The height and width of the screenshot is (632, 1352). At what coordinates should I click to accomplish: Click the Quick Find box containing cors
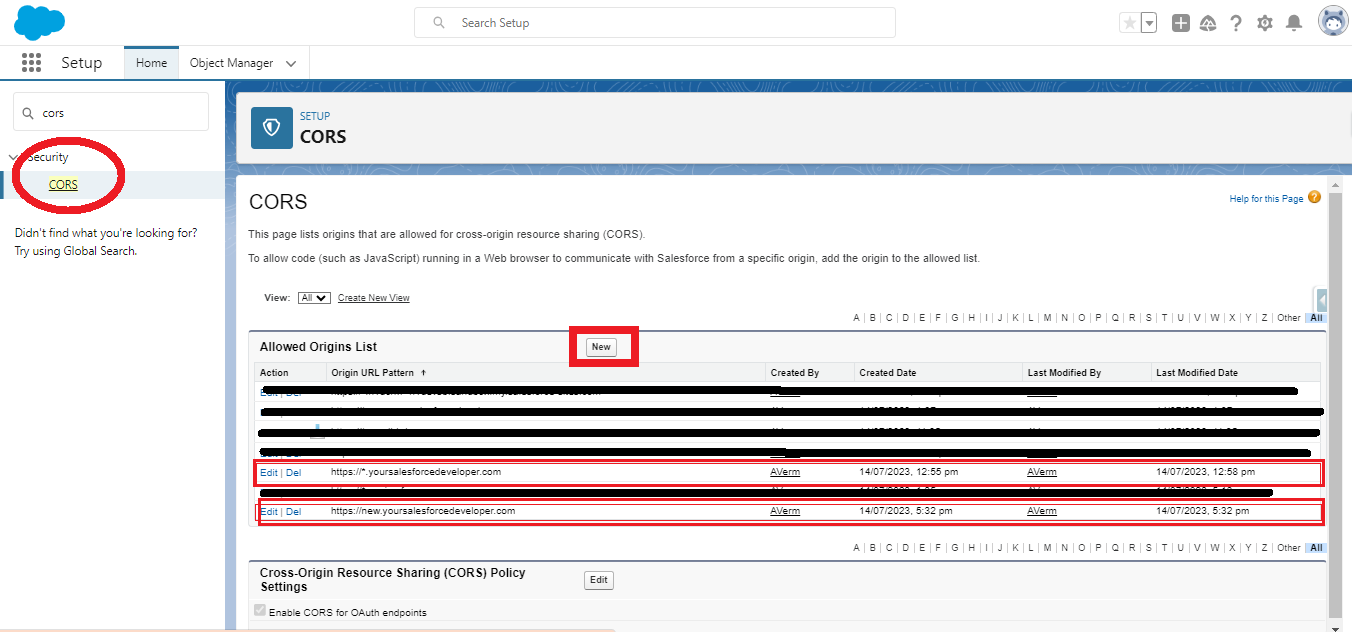111,112
